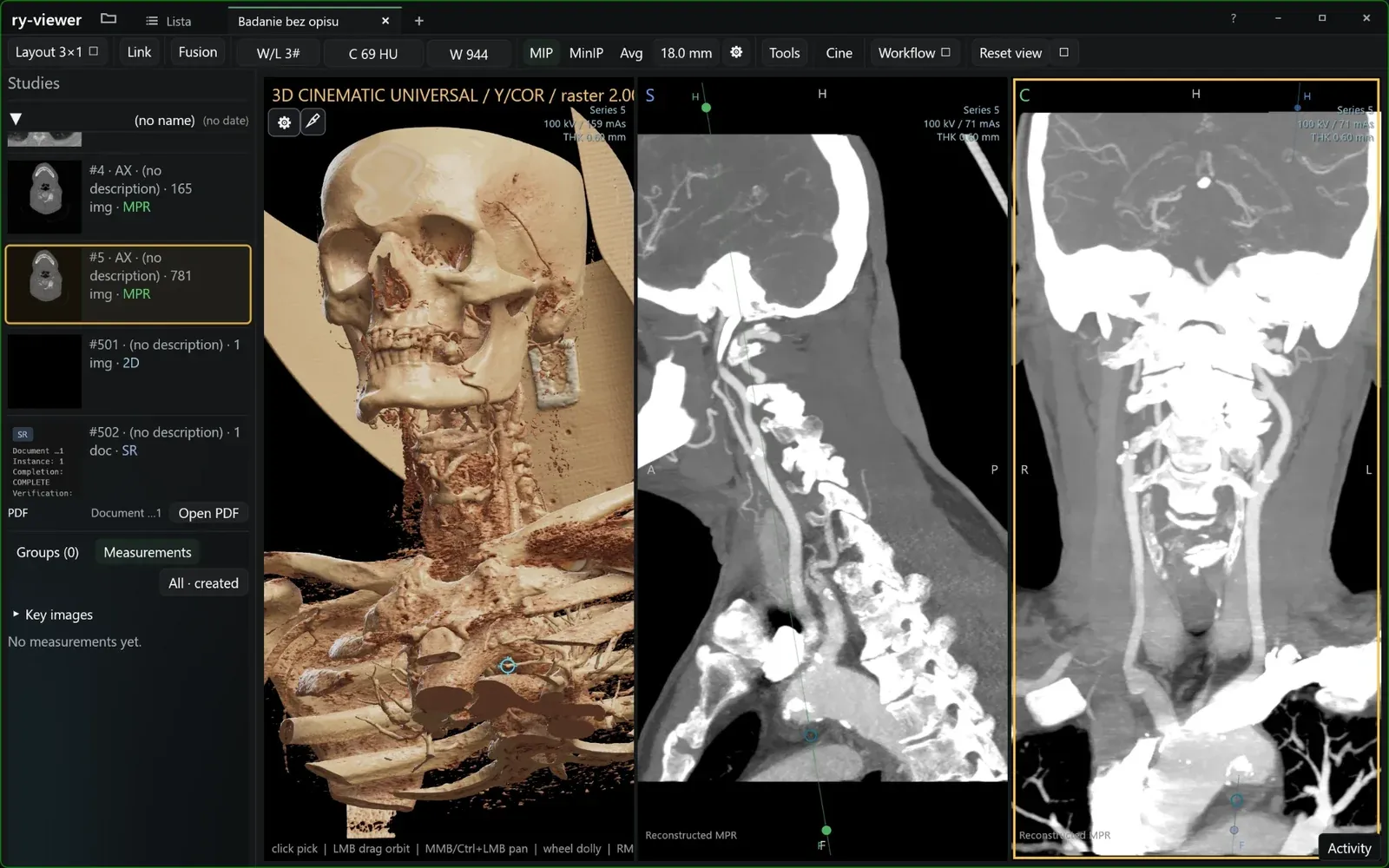Open the Workflow dropdown
Image resolution: width=1389 pixels, height=868 pixels.
pyautogui.click(x=914, y=53)
